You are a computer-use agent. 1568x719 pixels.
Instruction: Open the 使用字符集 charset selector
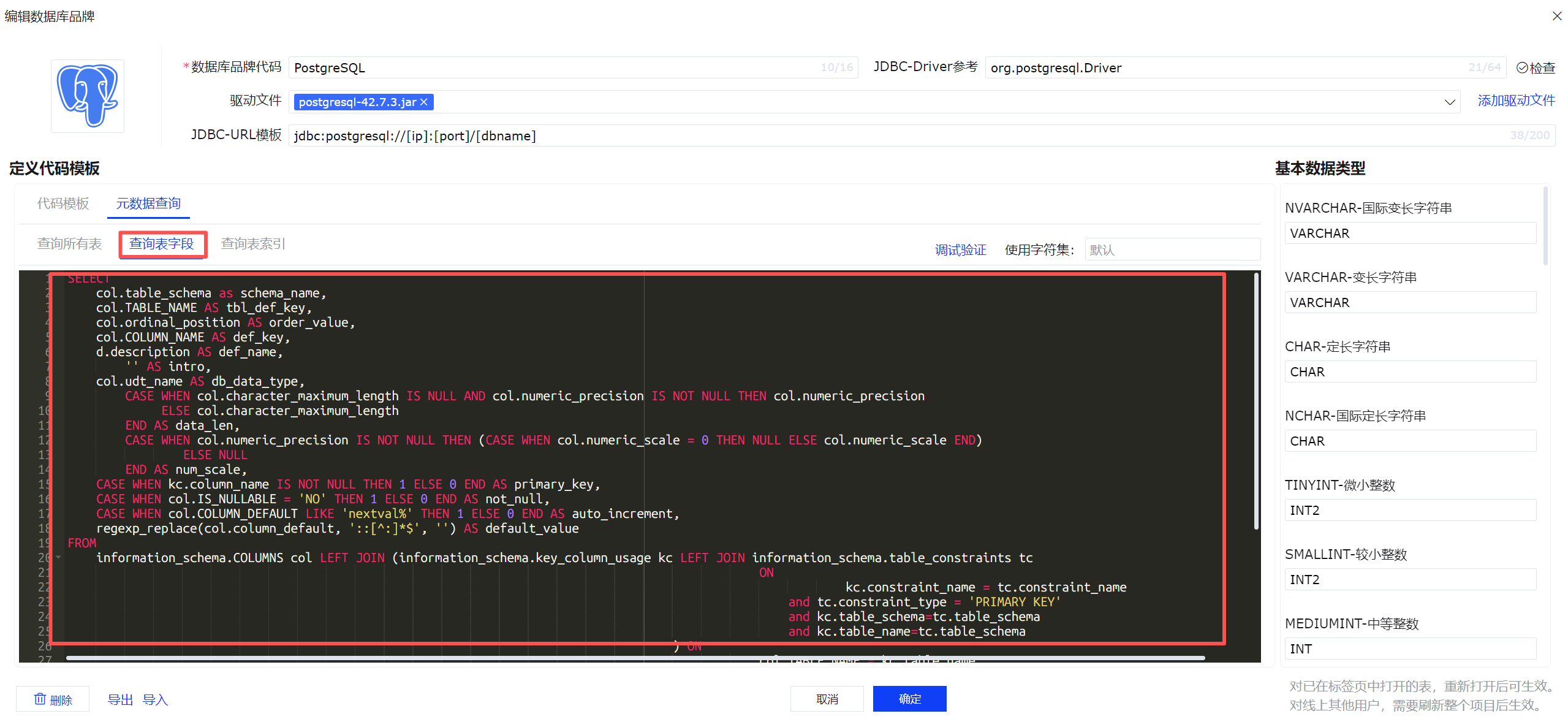coord(1171,250)
